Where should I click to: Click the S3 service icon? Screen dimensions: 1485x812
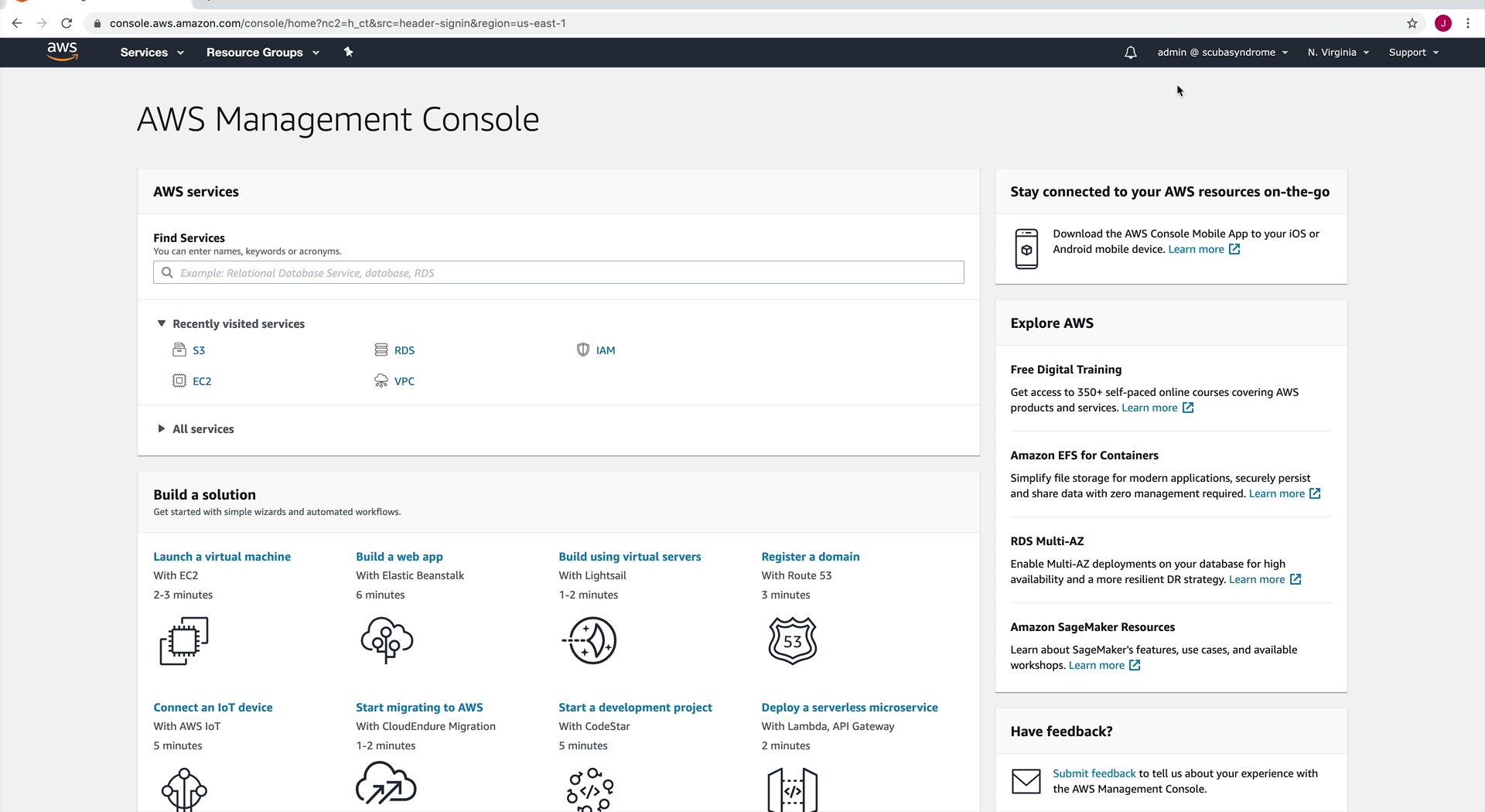(179, 350)
